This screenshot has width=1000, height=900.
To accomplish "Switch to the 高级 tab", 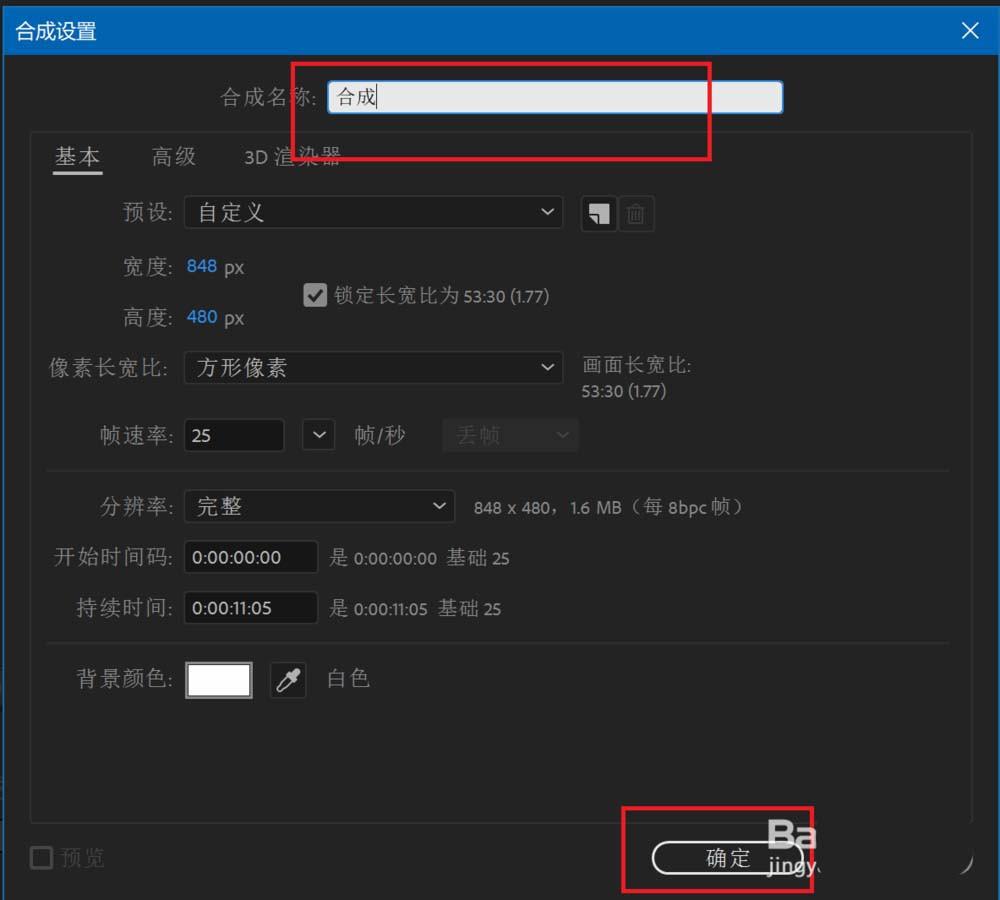I will click(x=171, y=156).
